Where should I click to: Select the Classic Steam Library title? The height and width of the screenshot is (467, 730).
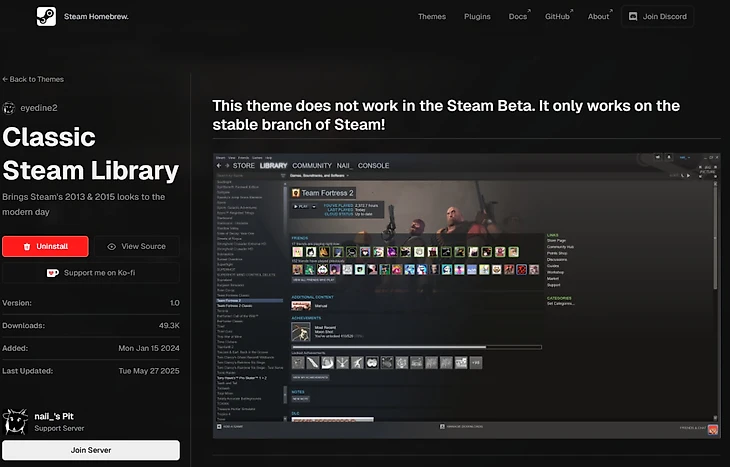click(91, 154)
